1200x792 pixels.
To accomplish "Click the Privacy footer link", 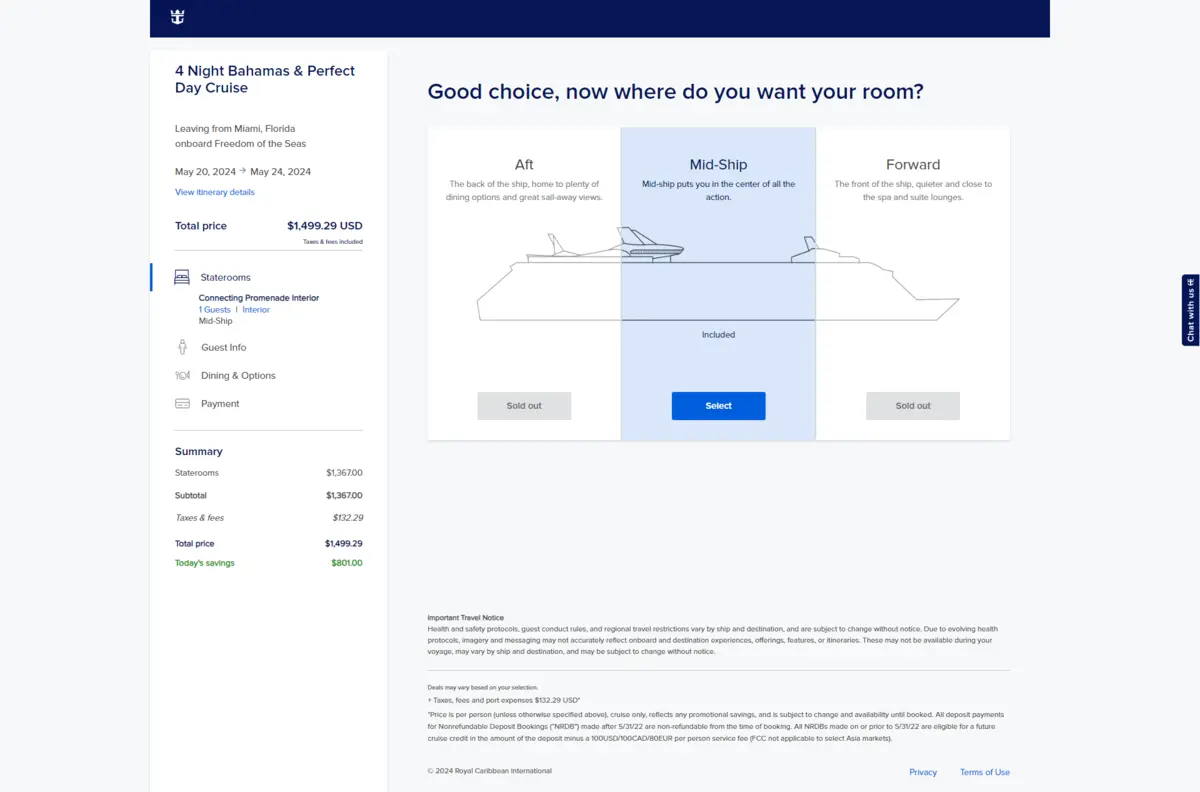I will tap(923, 772).
